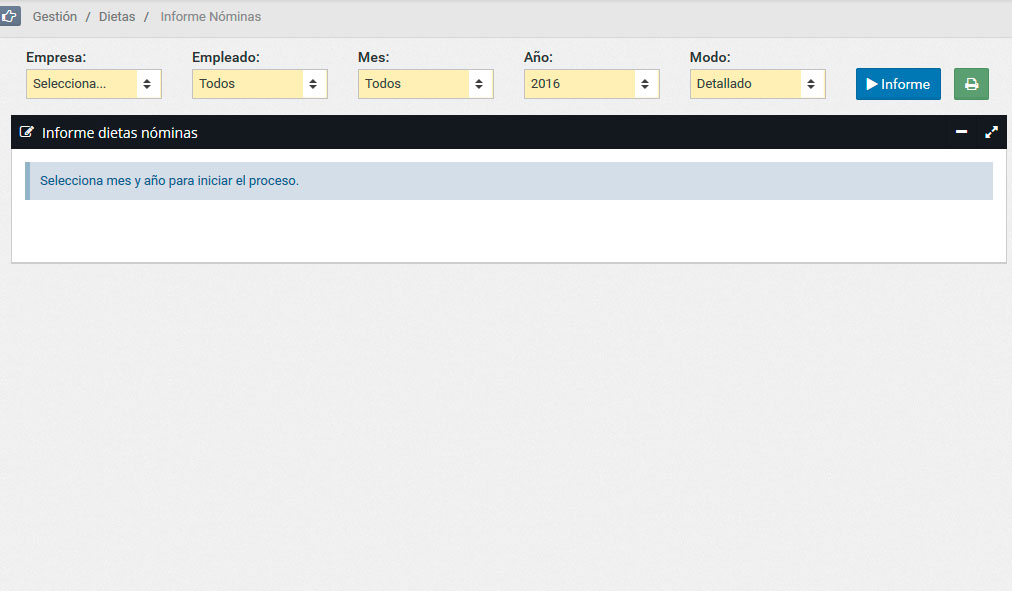This screenshot has height=591, width=1012.
Task: Click the green print icon button
Action: pos(971,84)
